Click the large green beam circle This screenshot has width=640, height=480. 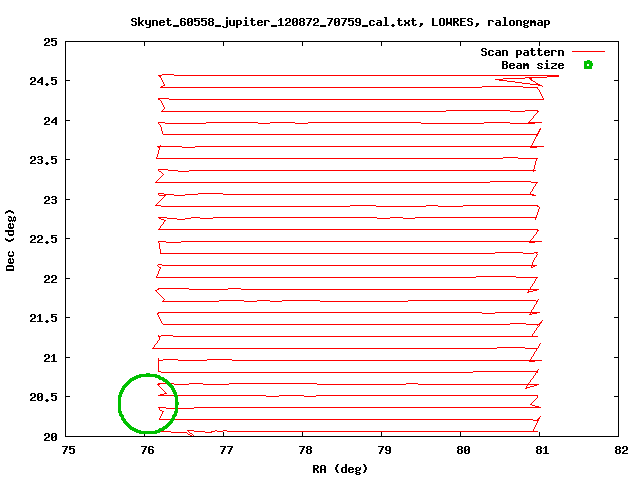click(148, 403)
